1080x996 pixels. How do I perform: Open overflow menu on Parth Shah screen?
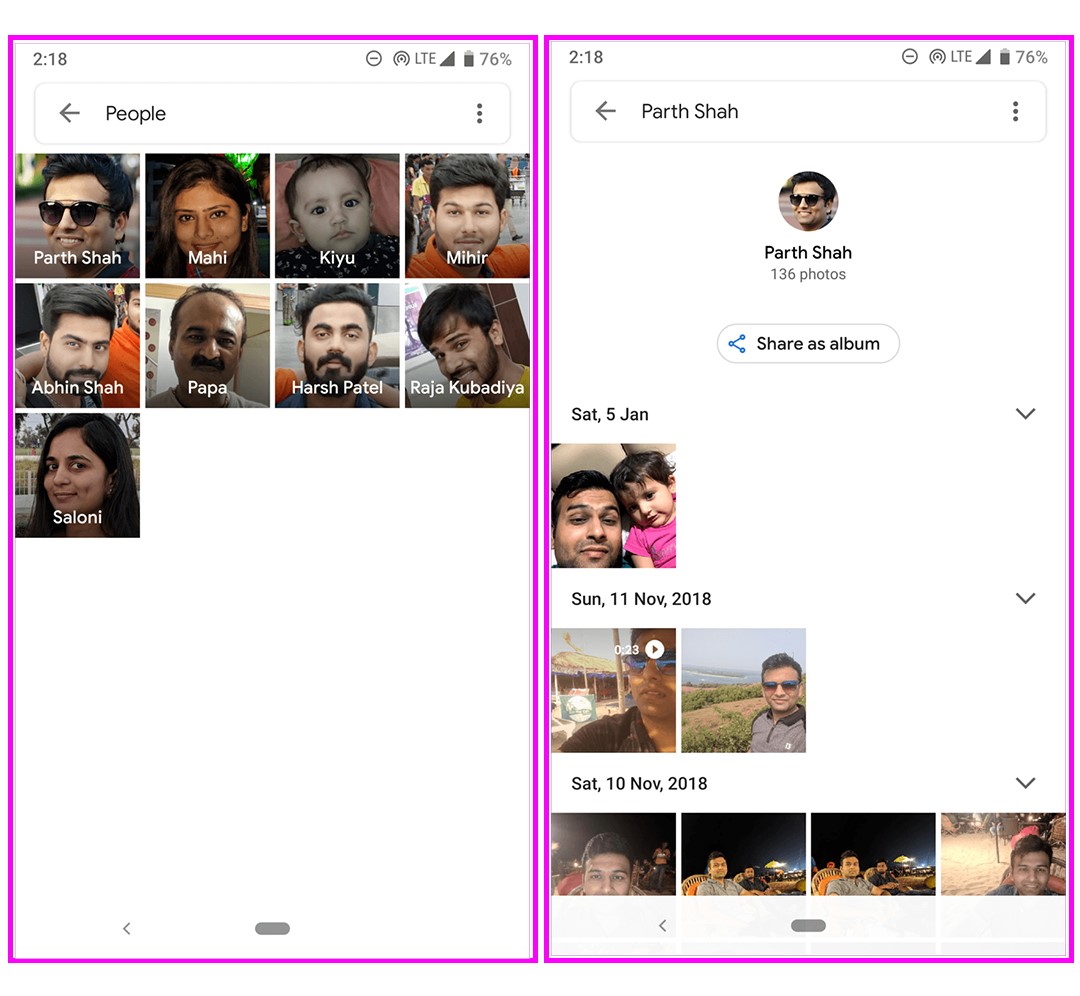[x=1015, y=111]
